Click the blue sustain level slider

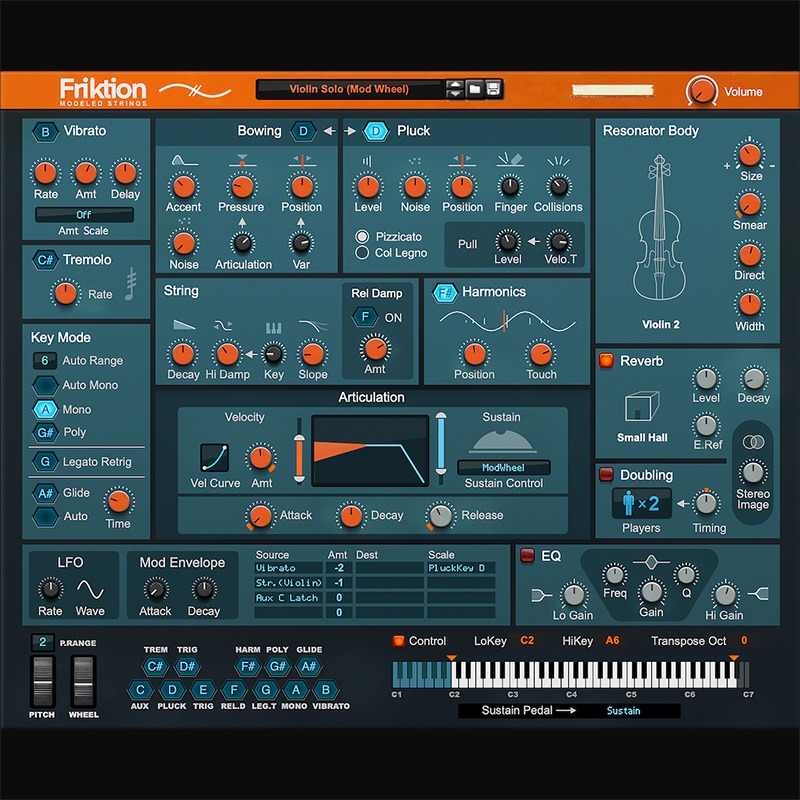click(441, 444)
